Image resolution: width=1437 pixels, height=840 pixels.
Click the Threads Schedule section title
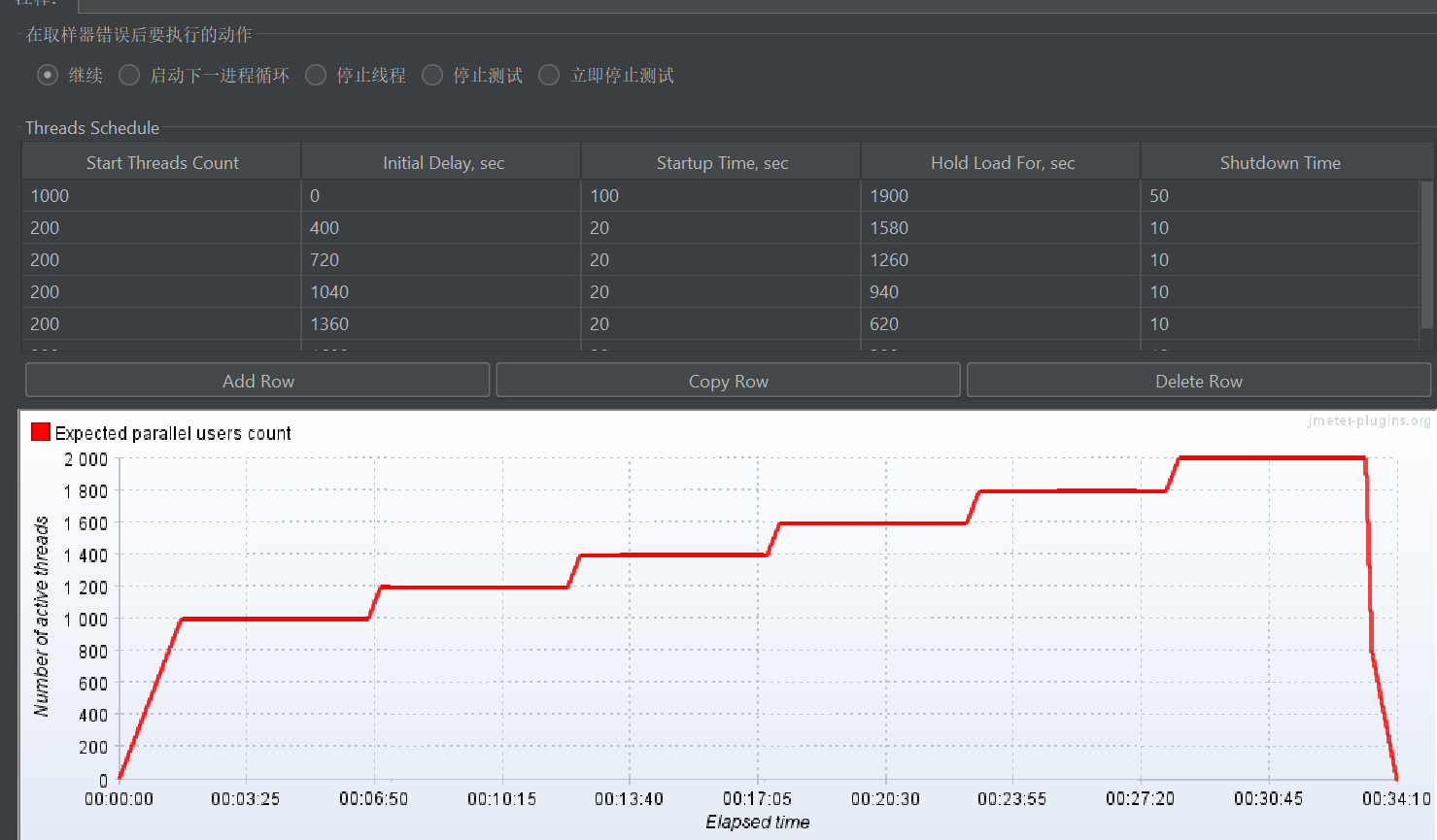click(92, 127)
